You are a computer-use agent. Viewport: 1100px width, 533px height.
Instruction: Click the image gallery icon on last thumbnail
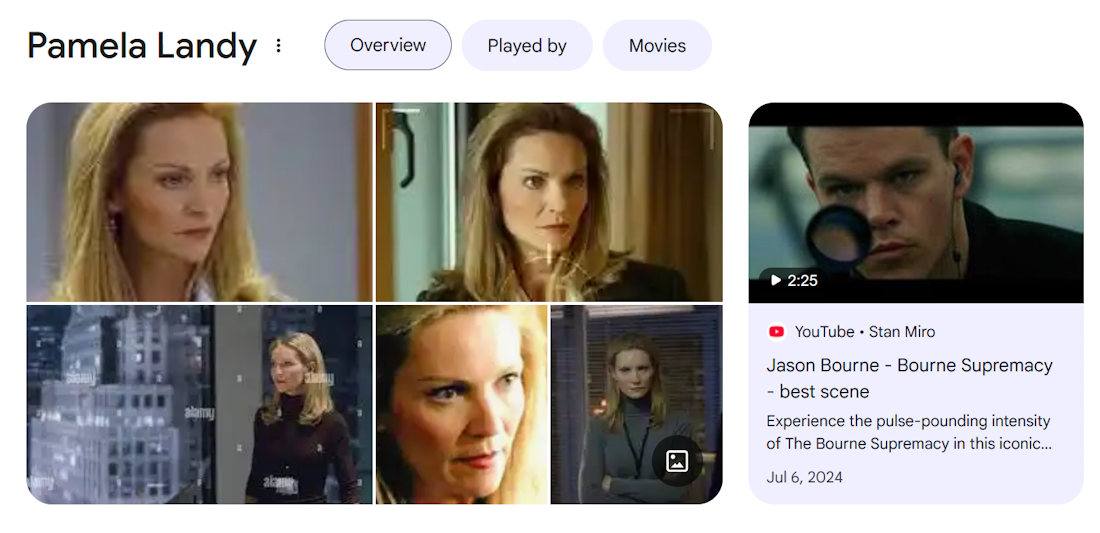pyautogui.click(x=677, y=461)
